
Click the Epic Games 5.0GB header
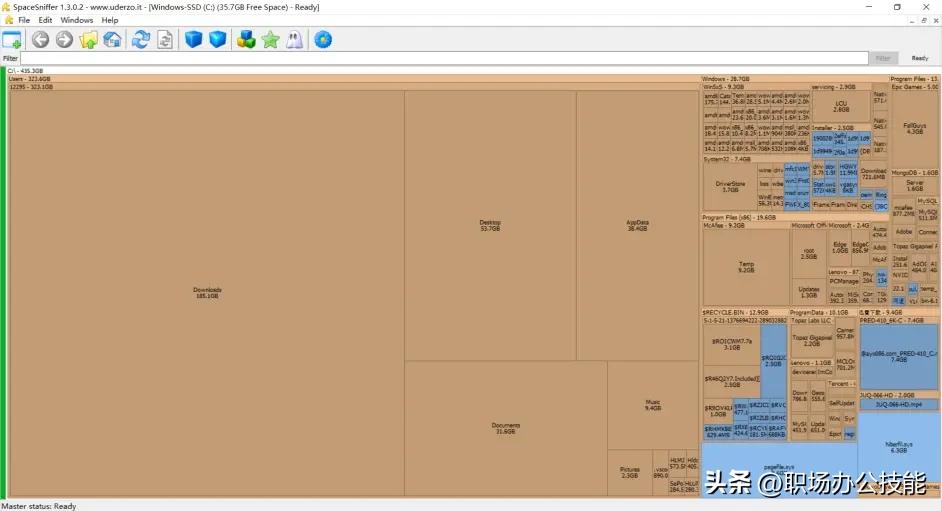[x=914, y=87]
